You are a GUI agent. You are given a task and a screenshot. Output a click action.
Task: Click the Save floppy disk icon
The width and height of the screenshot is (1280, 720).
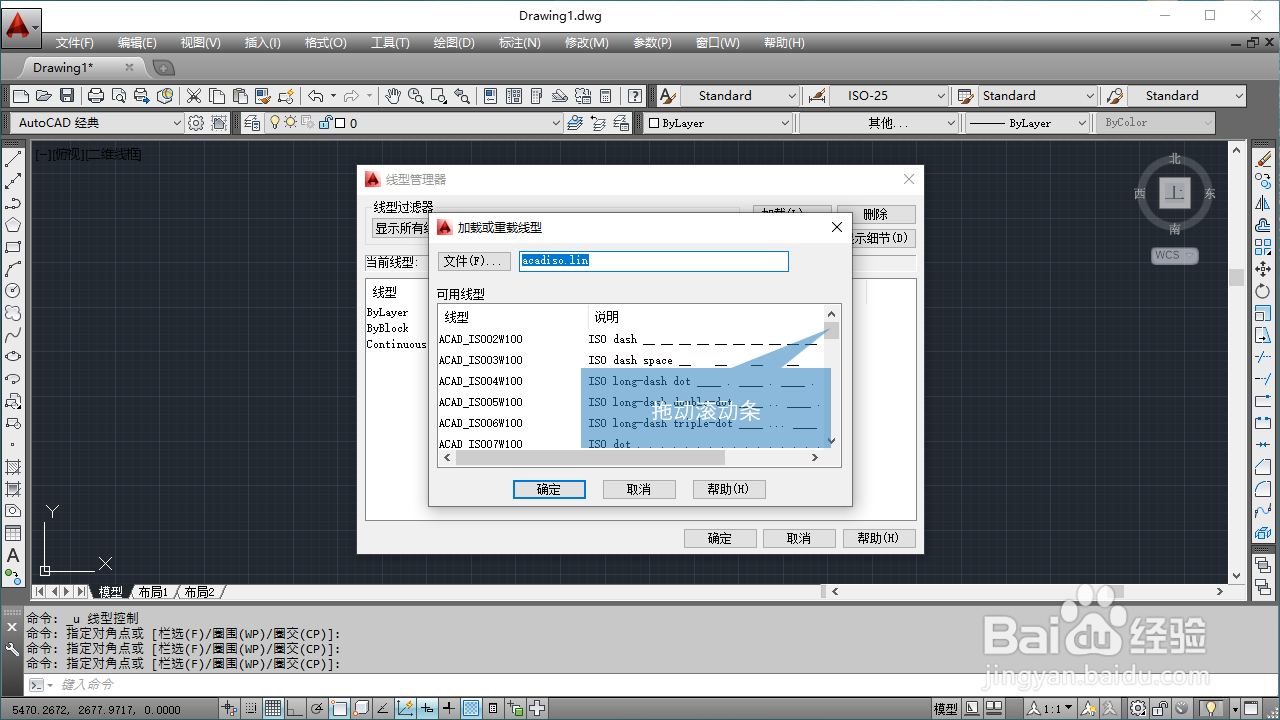point(67,96)
